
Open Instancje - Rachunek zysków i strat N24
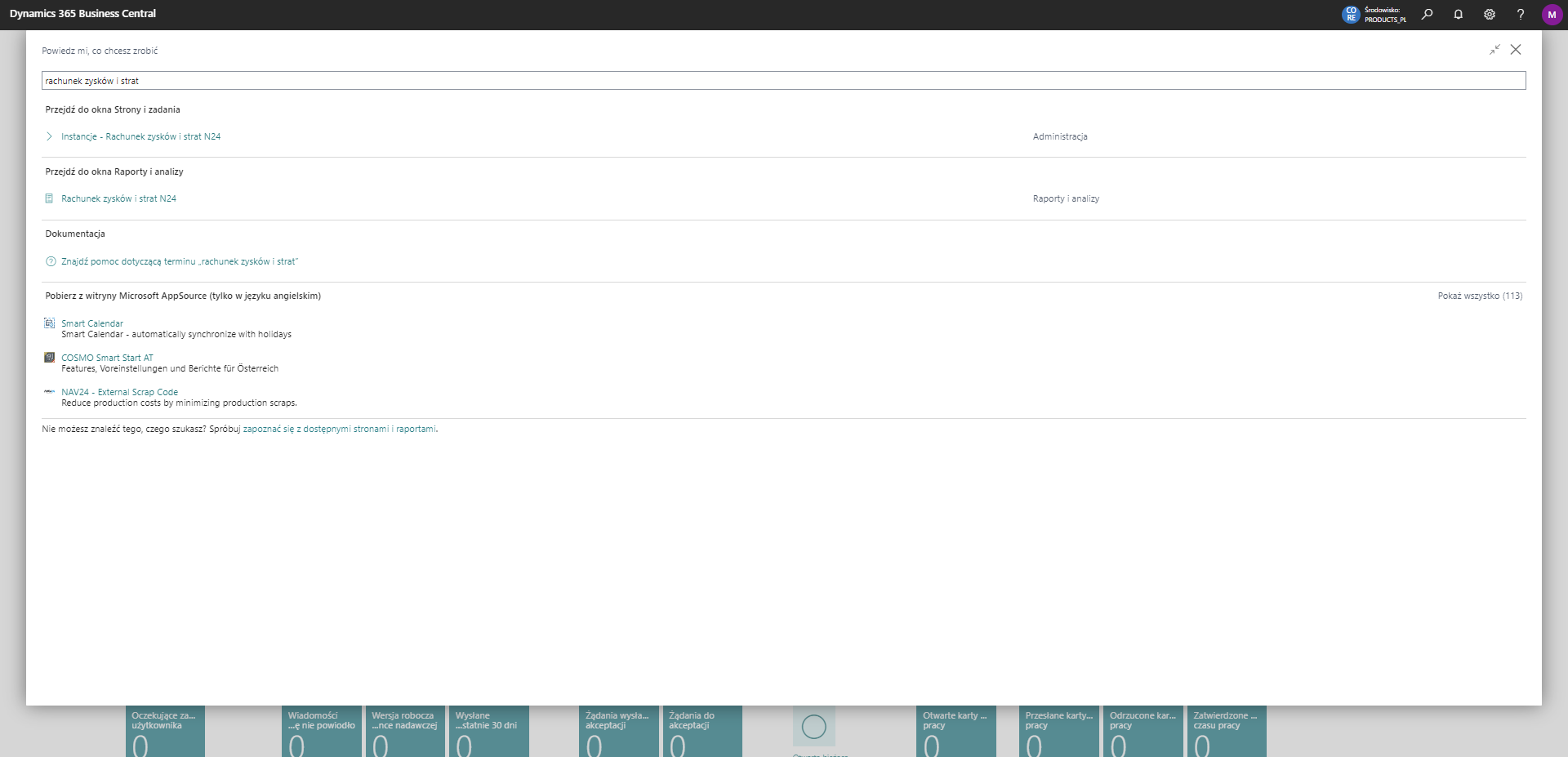tap(140, 136)
